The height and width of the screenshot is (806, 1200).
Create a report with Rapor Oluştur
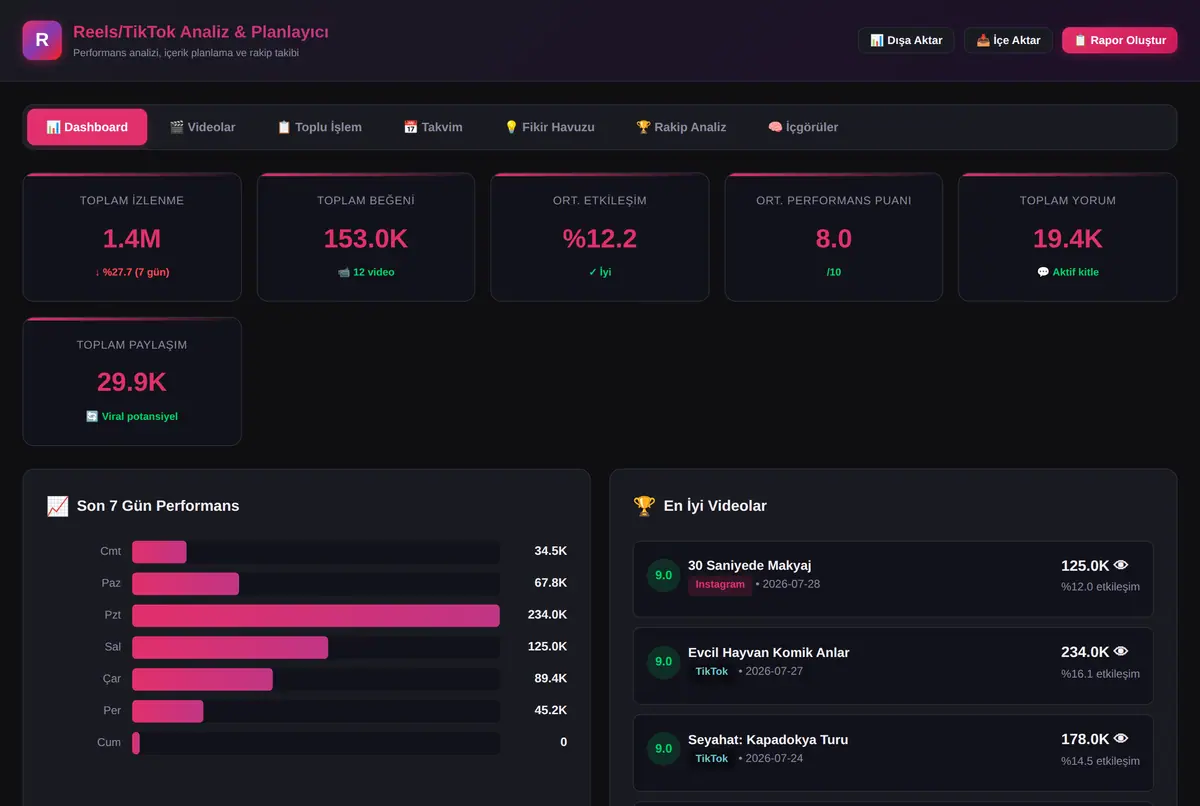click(1120, 40)
